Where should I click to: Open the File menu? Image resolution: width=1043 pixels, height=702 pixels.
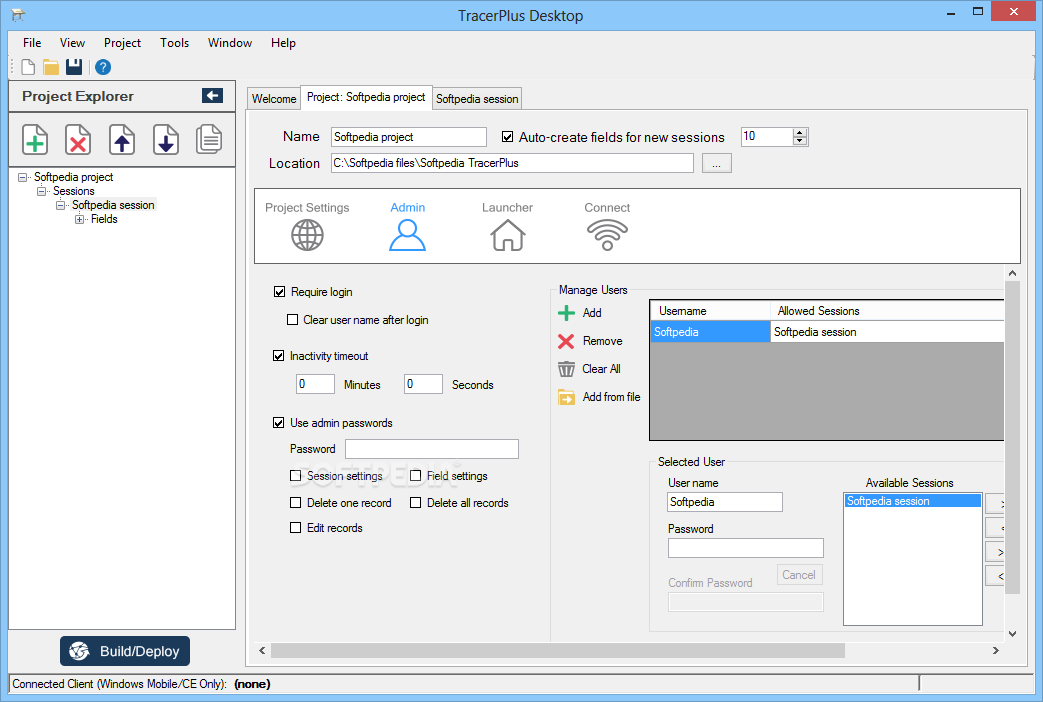point(32,43)
